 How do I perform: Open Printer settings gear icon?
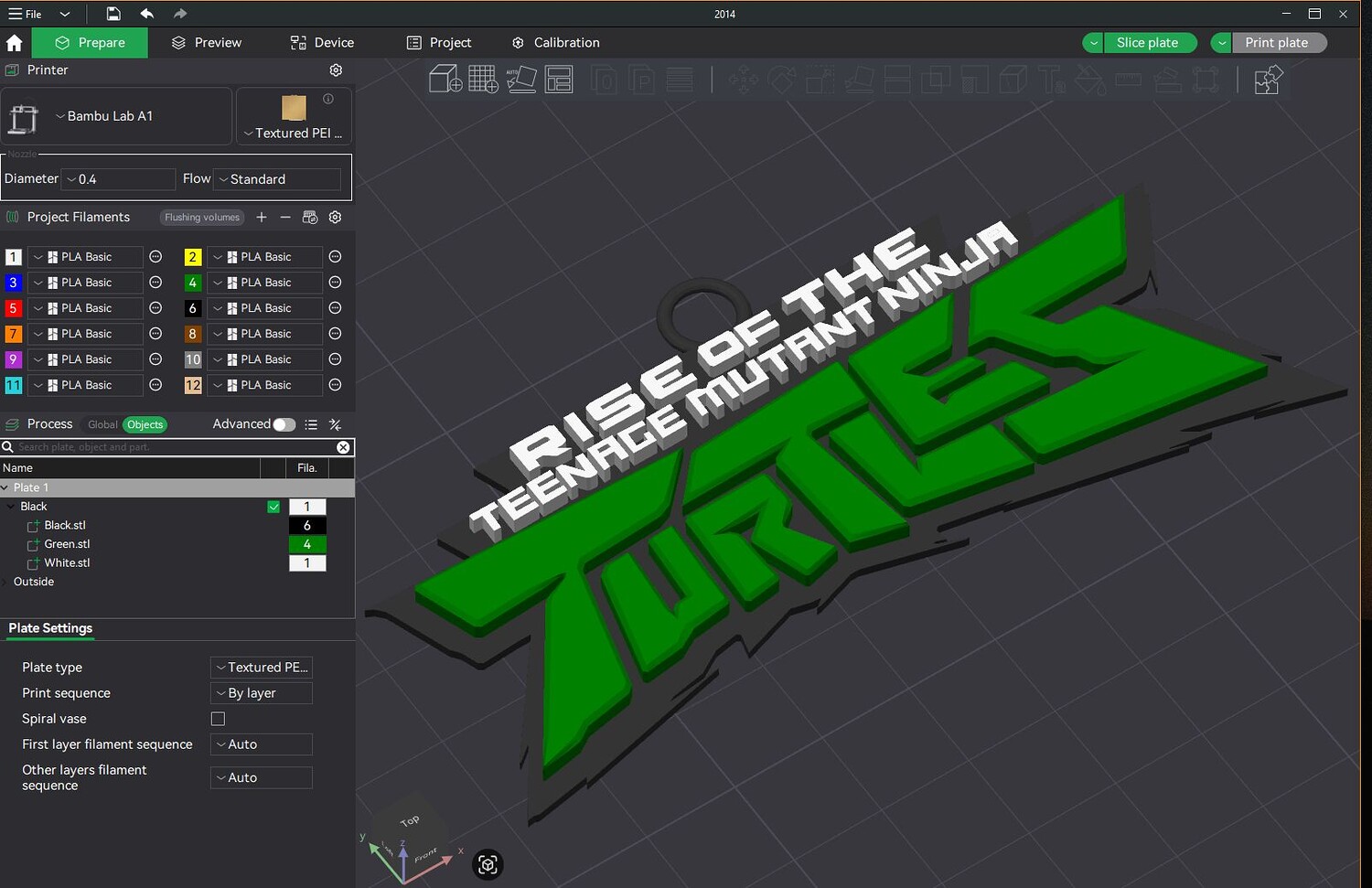(336, 70)
